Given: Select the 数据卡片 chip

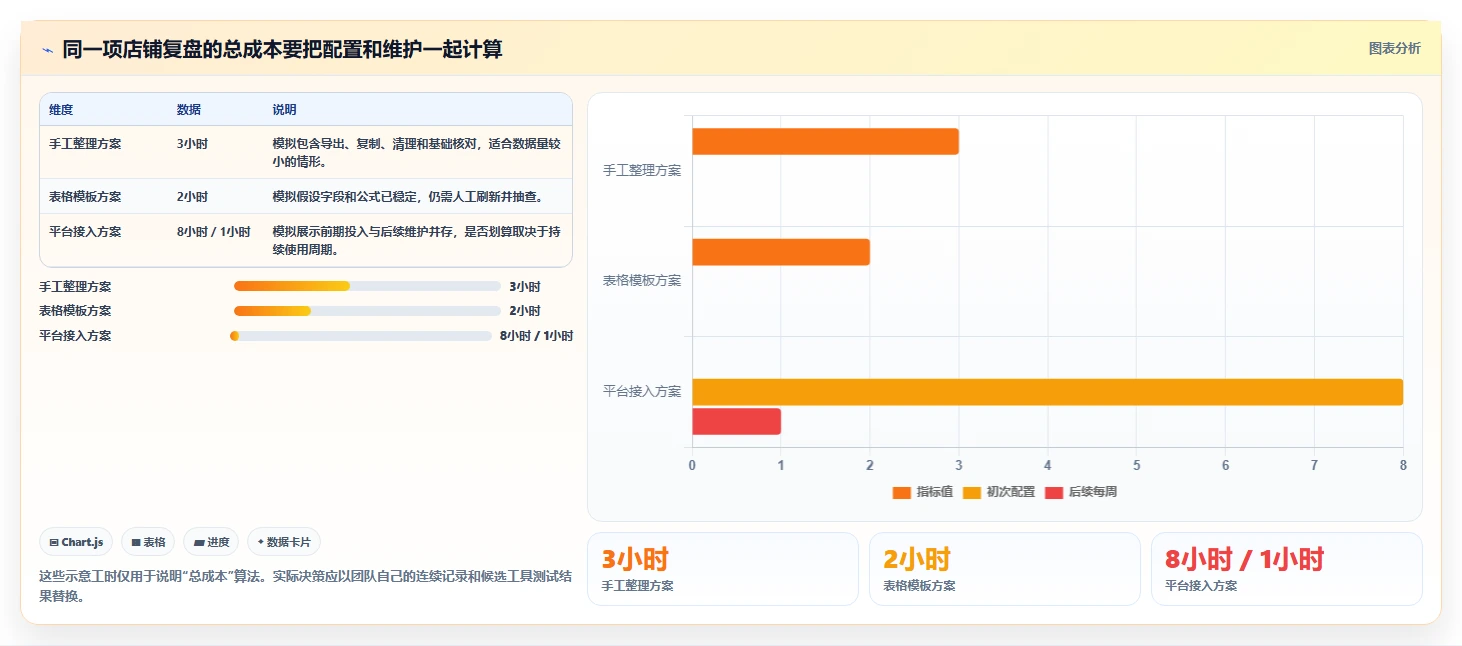Looking at the screenshot, I should tap(284, 542).
